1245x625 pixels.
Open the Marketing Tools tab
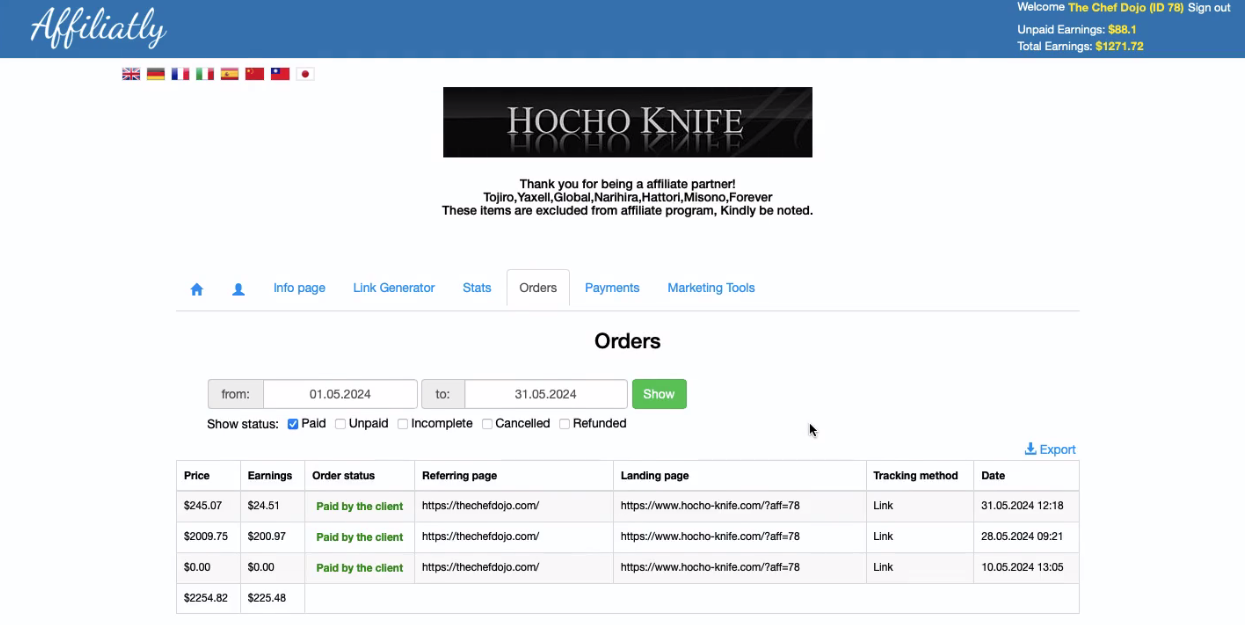pos(711,288)
